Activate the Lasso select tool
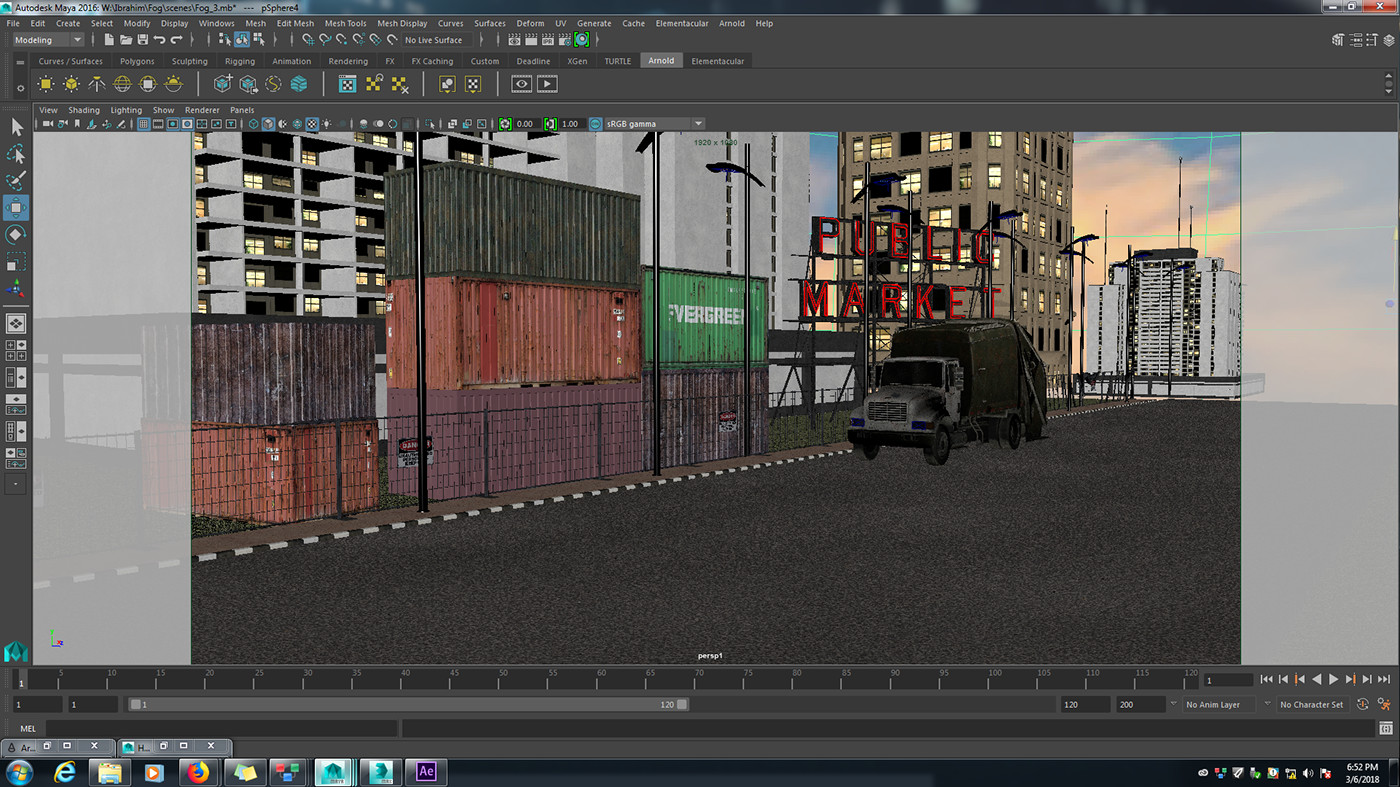Screen dimensions: 1400x787 point(16,155)
